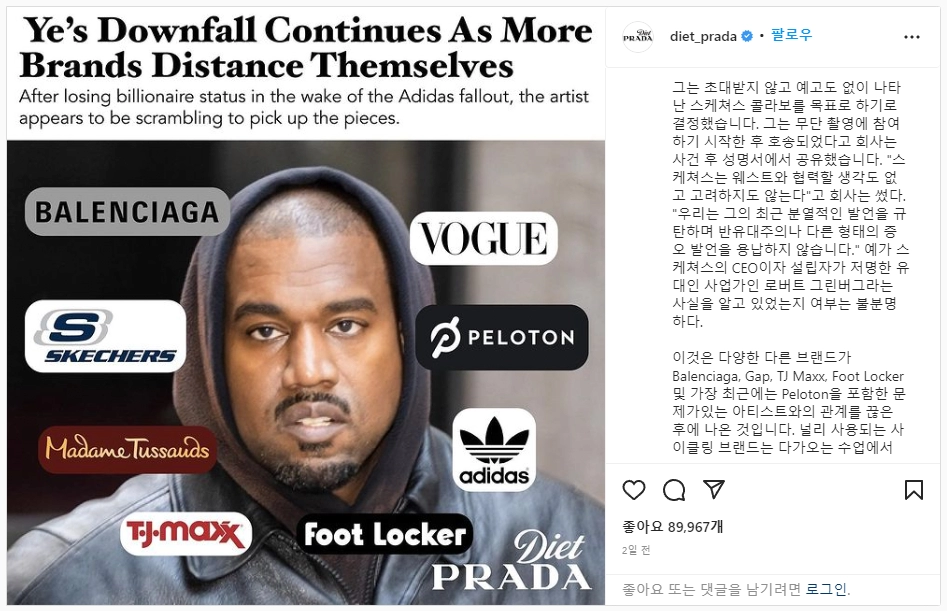Click the 로그인 login link
Viewport: 947px width, 611px height.
pyautogui.click(x=826, y=589)
